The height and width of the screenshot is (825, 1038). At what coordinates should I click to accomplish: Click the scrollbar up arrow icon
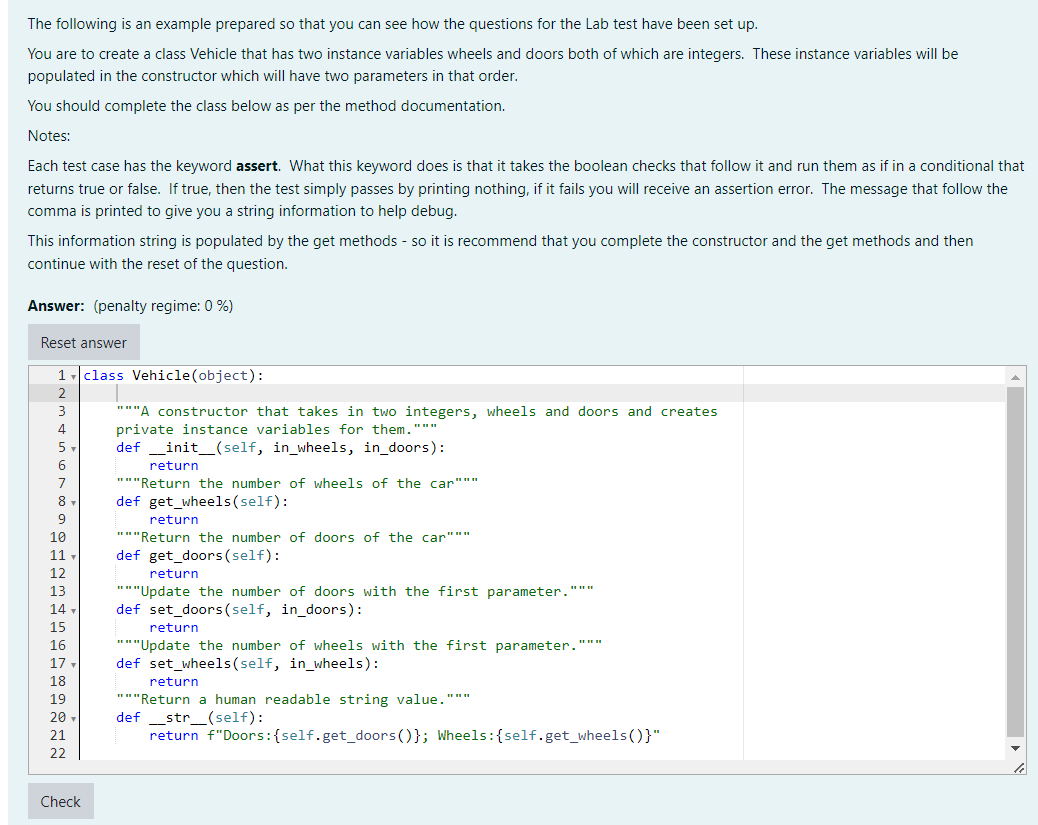(x=1016, y=376)
